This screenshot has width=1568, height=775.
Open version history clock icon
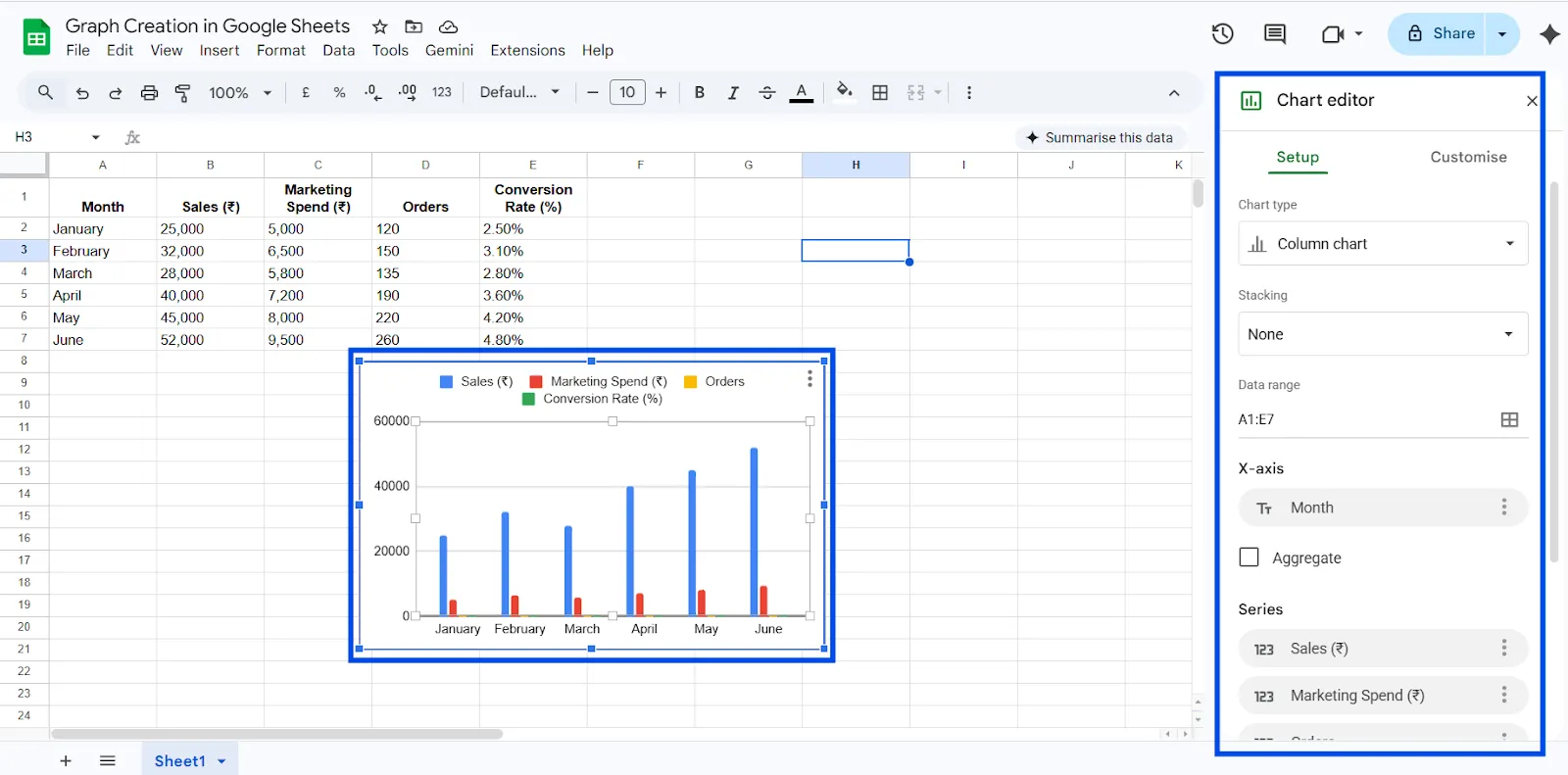1222,34
